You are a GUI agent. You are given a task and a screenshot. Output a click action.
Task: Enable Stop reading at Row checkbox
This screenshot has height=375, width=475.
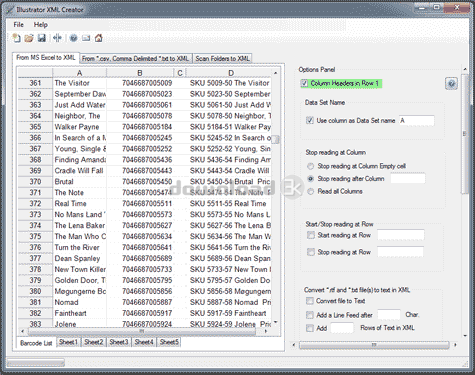pyautogui.click(x=311, y=252)
